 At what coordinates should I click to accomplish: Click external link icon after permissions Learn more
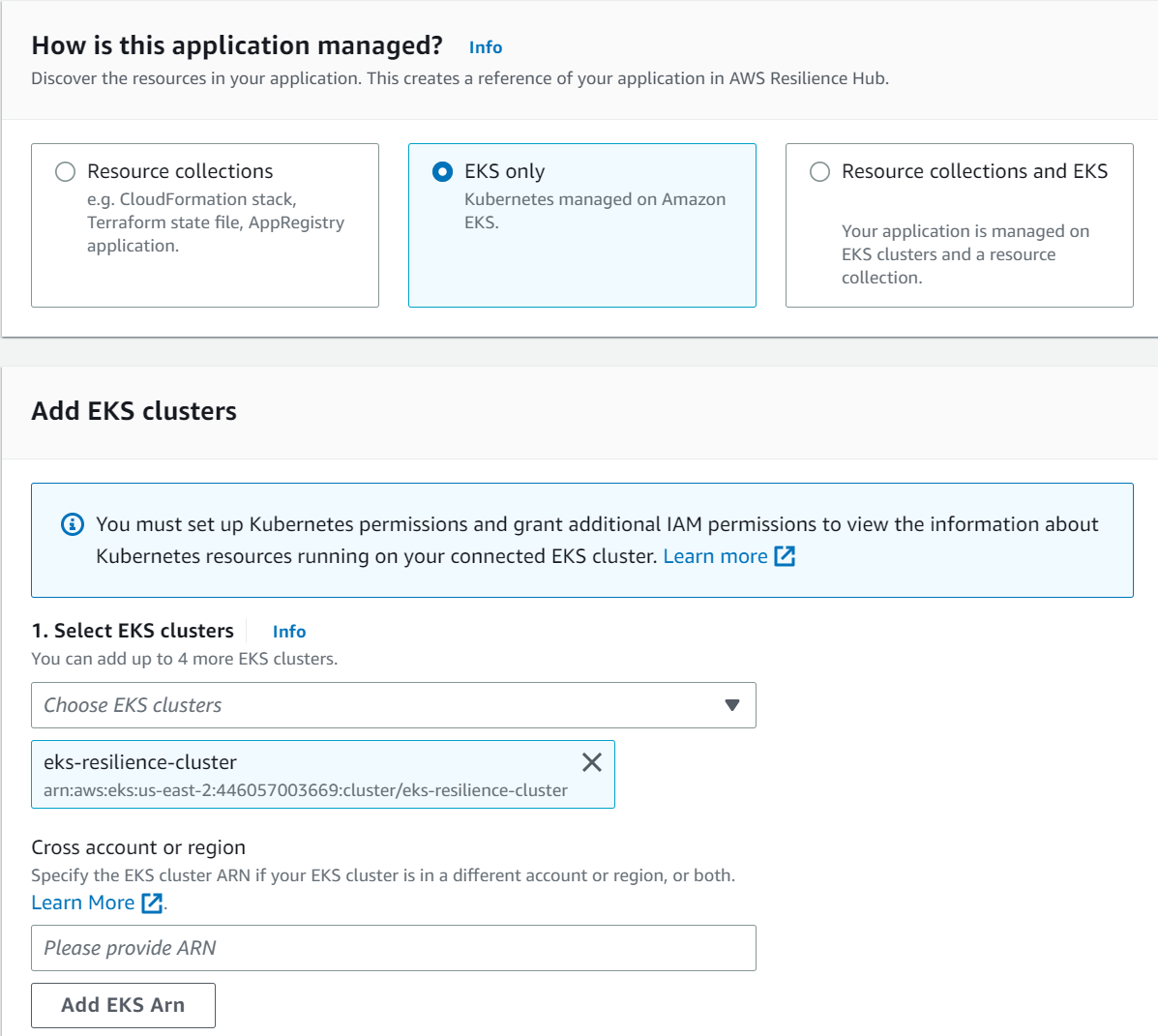tap(785, 556)
